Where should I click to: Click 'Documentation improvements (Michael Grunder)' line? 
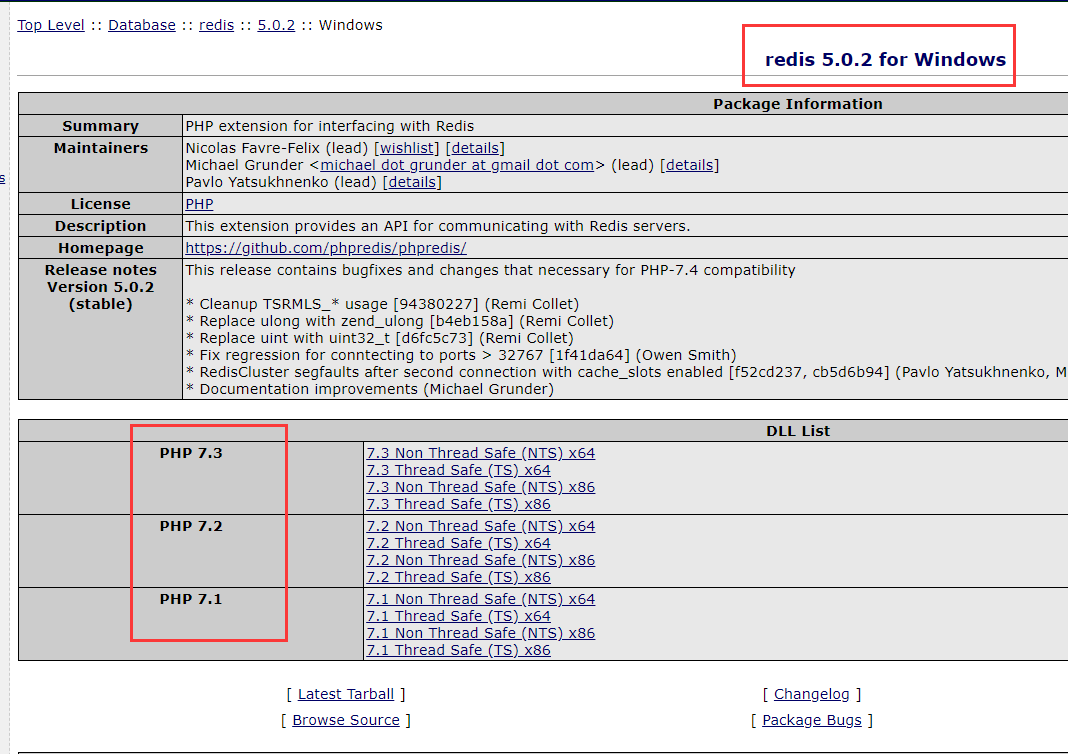pos(370,389)
